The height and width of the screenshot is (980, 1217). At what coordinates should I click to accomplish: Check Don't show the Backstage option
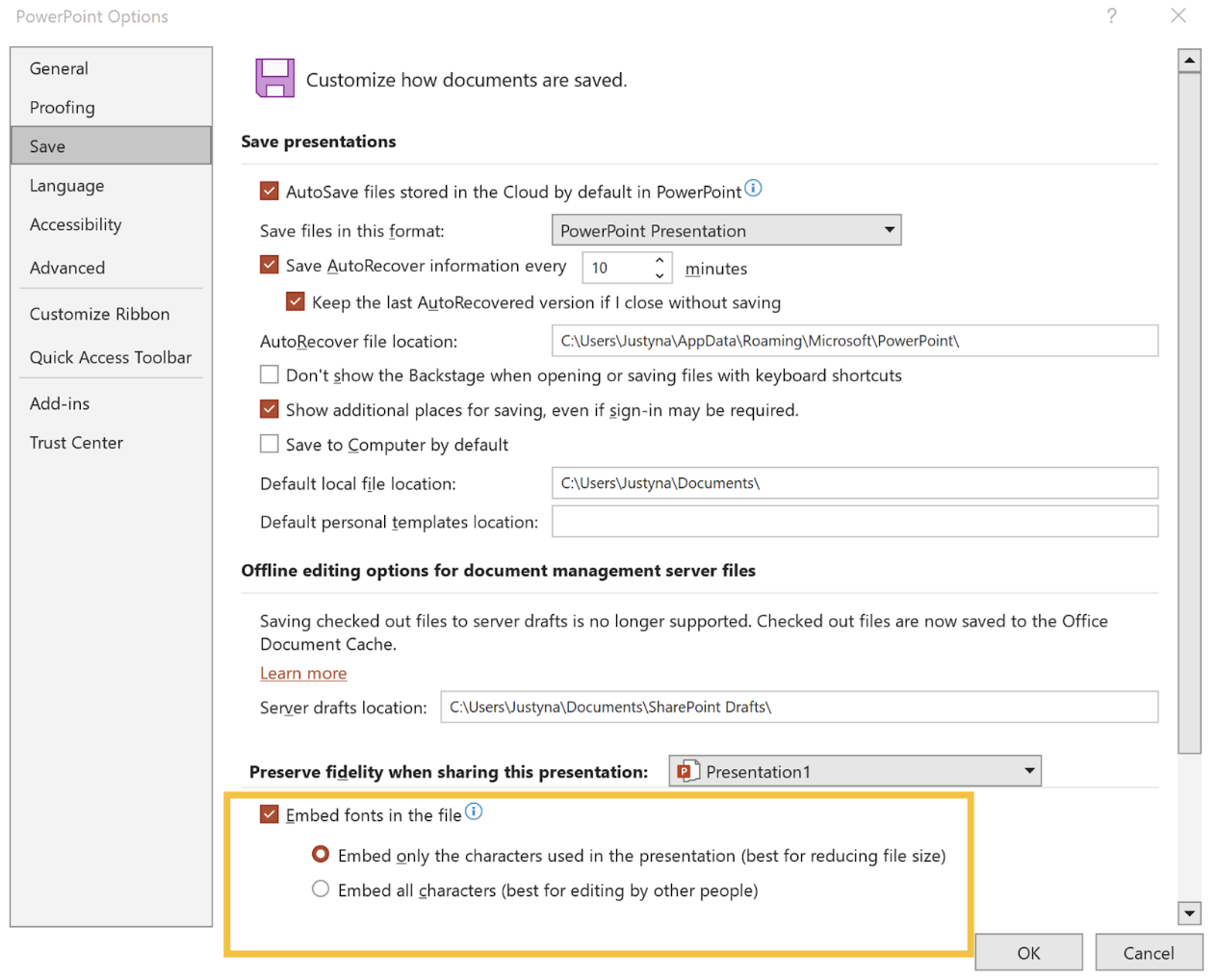269,374
